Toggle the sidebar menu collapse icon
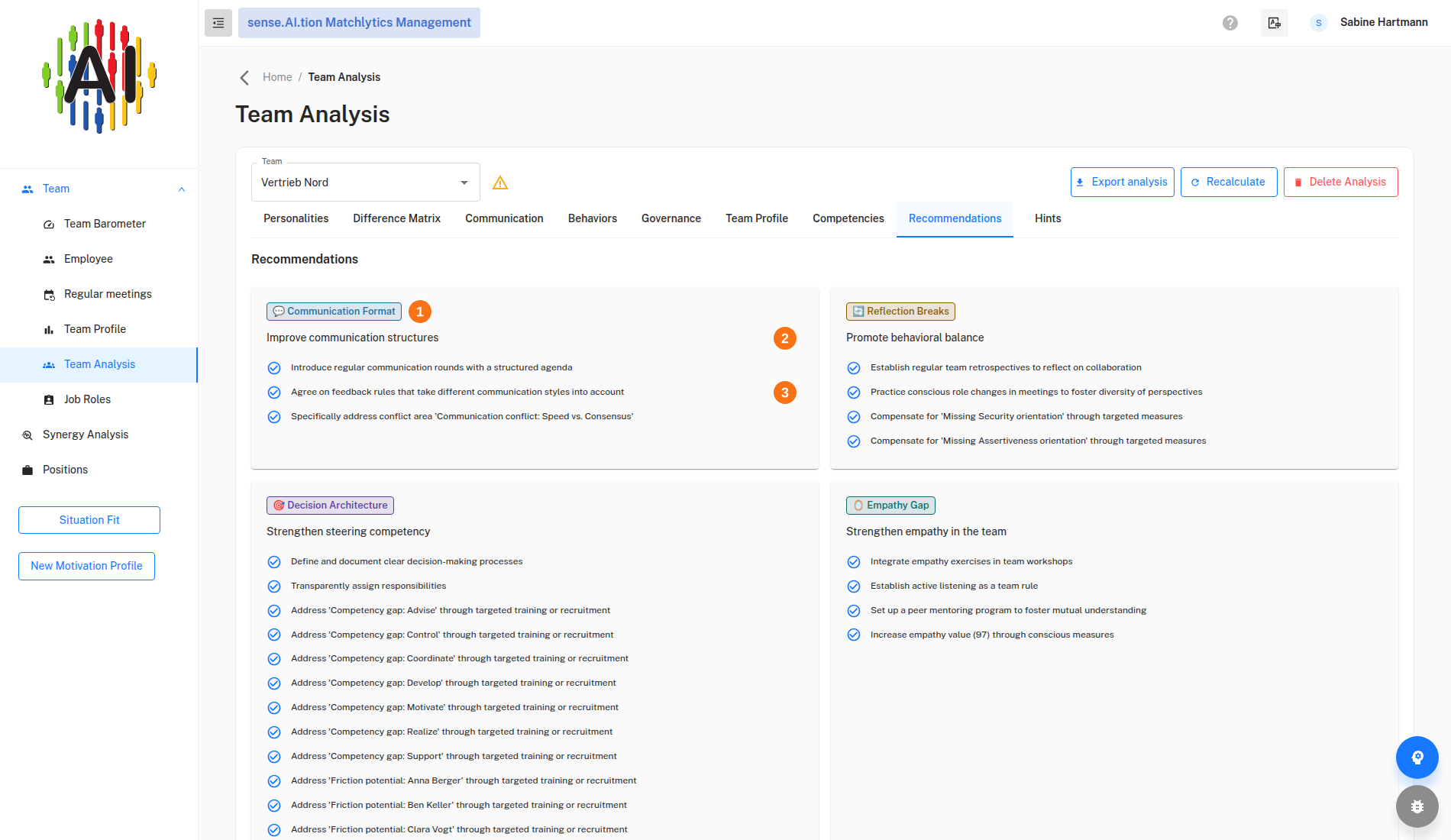This screenshot has width=1451, height=840. [x=218, y=23]
